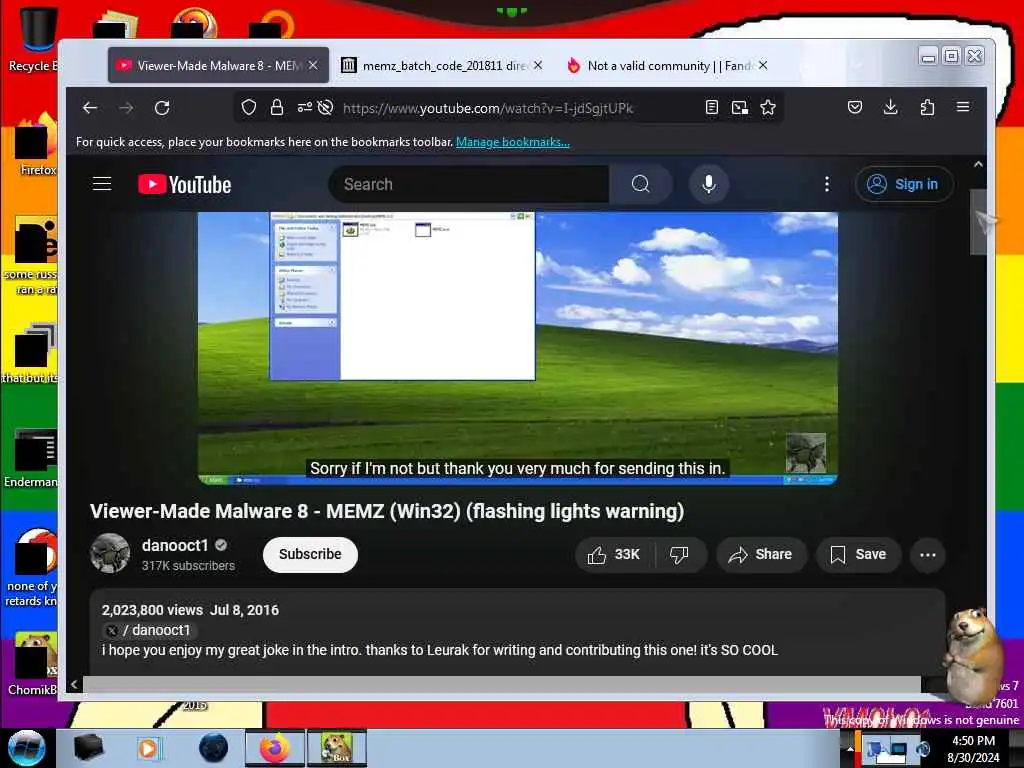Like the video (33K thumbs up)
Image resolution: width=1024 pixels, height=768 pixels.
coord(614,554)
